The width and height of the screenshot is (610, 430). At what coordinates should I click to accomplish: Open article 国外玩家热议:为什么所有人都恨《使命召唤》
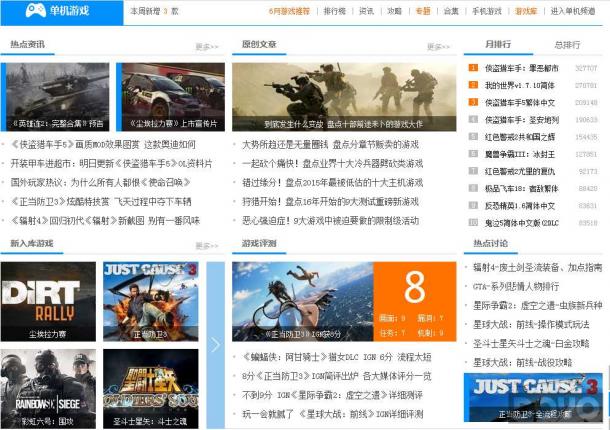point(101,183)
